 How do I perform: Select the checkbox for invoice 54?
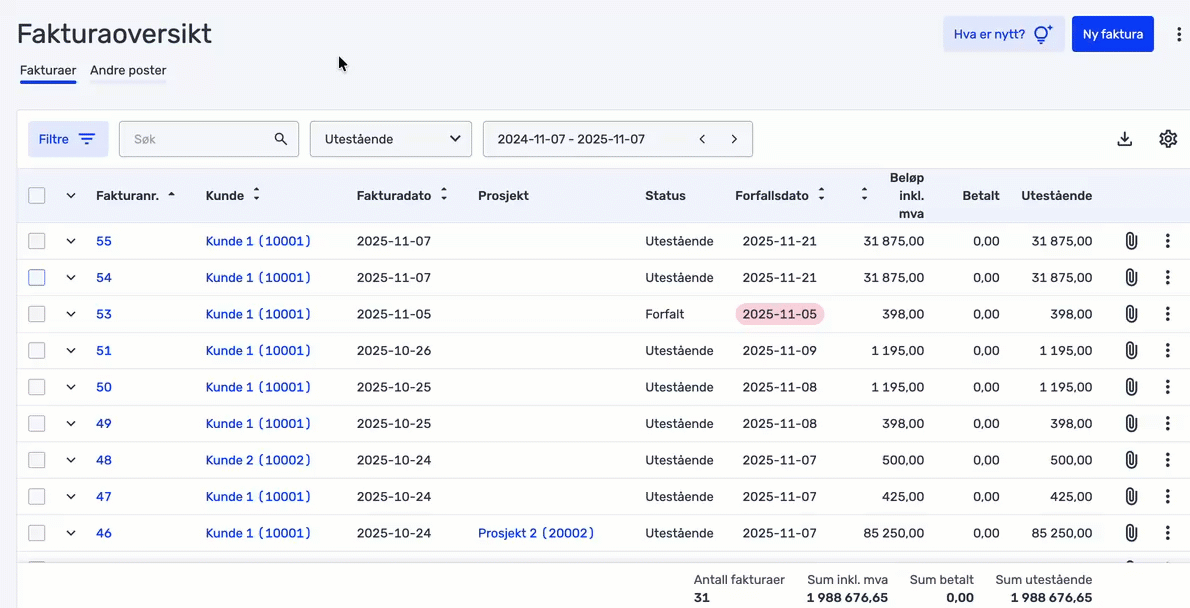point(37,277)
